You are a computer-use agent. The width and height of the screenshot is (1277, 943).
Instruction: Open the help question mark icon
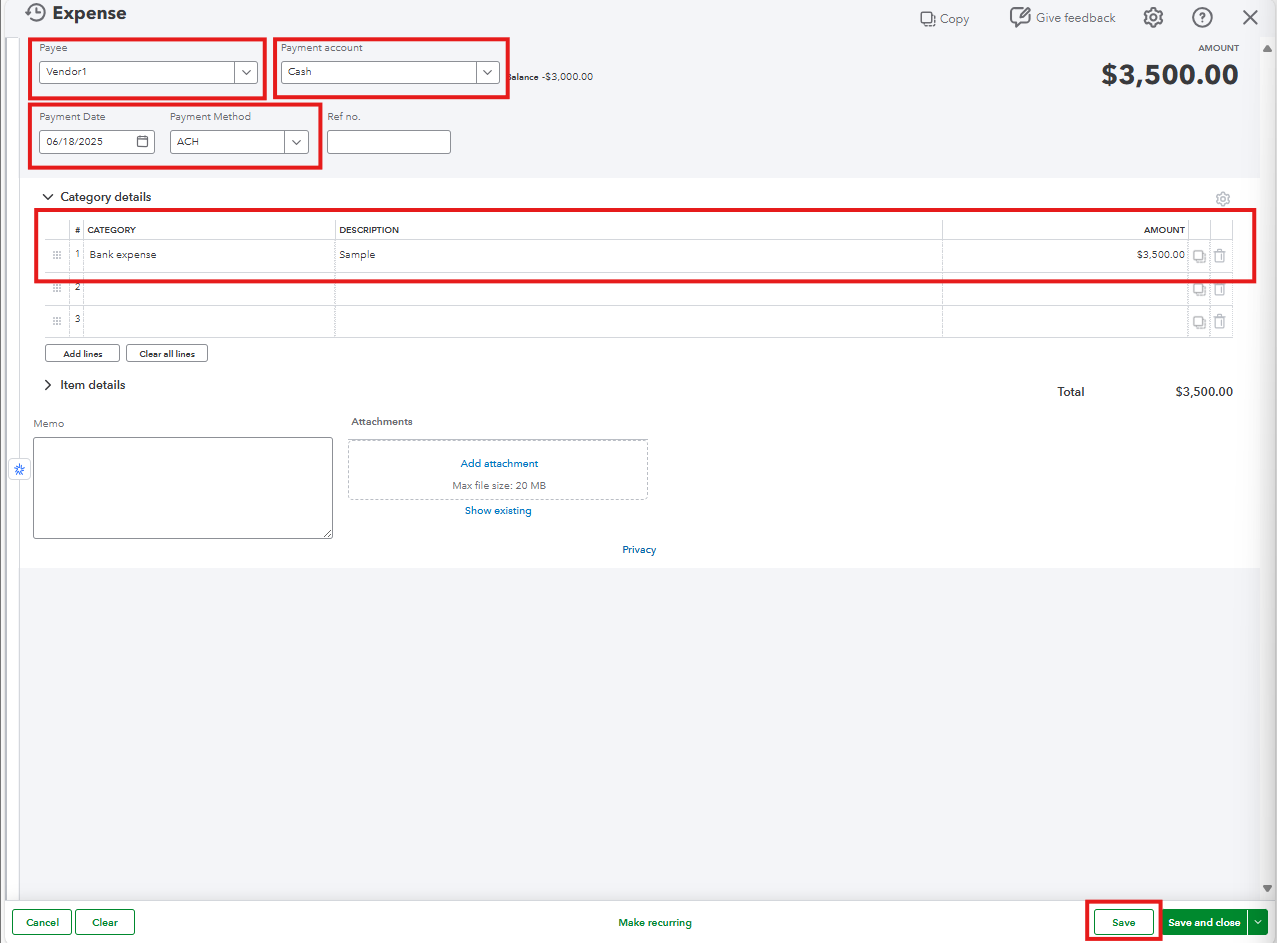[1202, 17]
